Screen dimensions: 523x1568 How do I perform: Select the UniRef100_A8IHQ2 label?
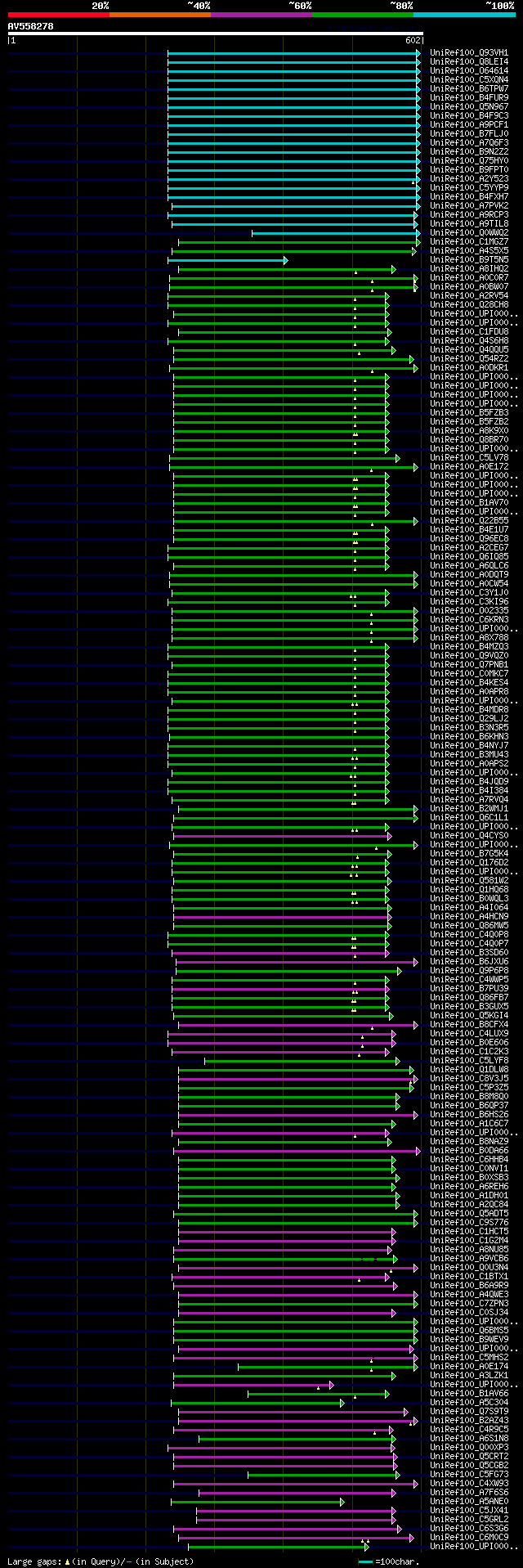pos(469,268)
